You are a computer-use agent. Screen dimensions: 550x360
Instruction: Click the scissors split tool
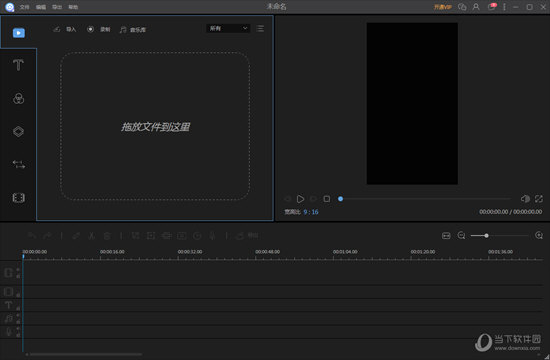[92, 236]
